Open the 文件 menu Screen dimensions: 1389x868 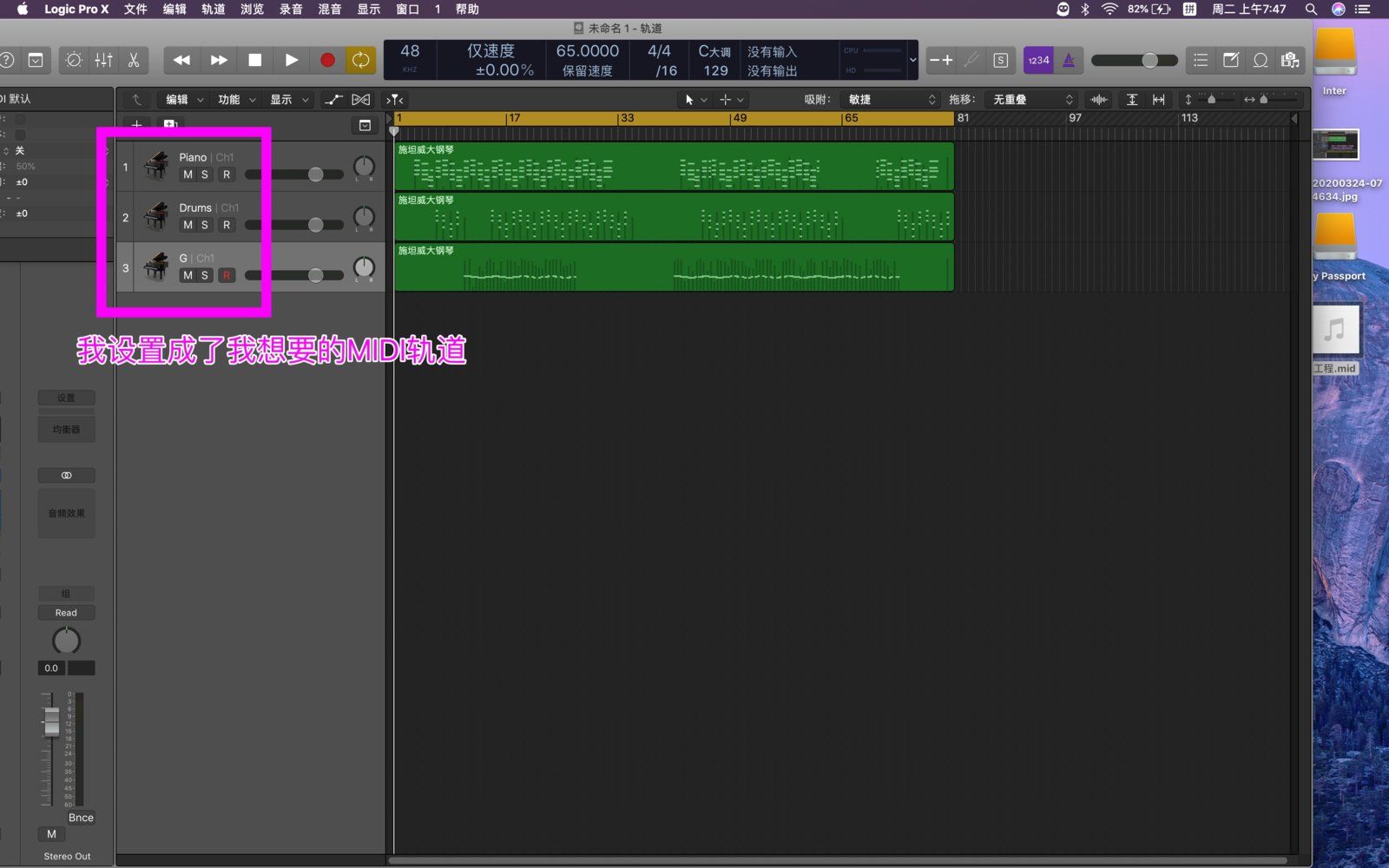(135, 9)
